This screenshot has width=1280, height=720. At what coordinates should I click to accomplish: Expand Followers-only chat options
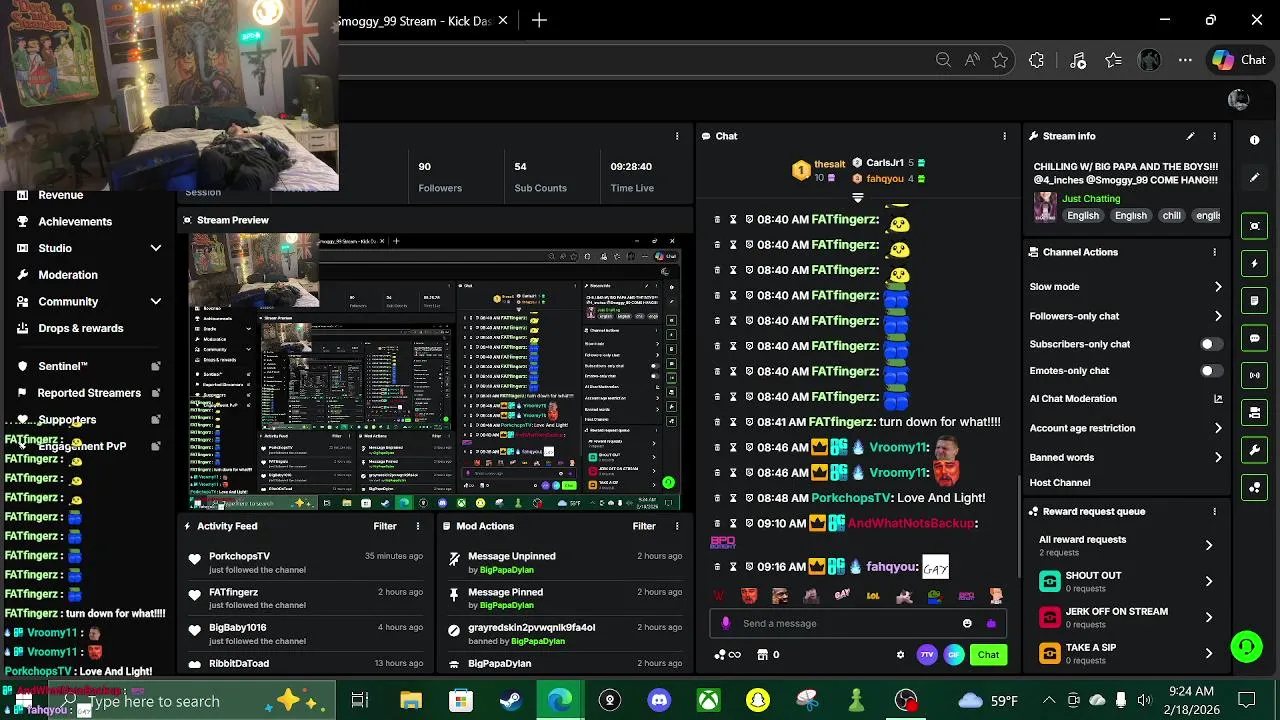point(1218,316)
